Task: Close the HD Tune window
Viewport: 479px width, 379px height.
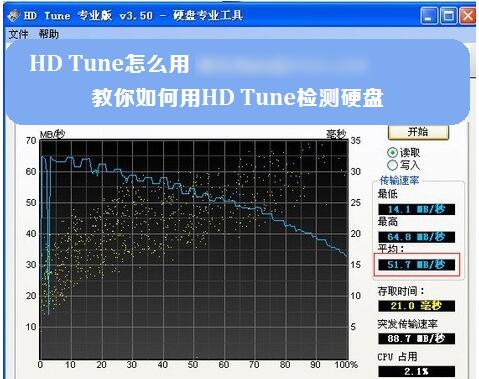Action: 467,16
